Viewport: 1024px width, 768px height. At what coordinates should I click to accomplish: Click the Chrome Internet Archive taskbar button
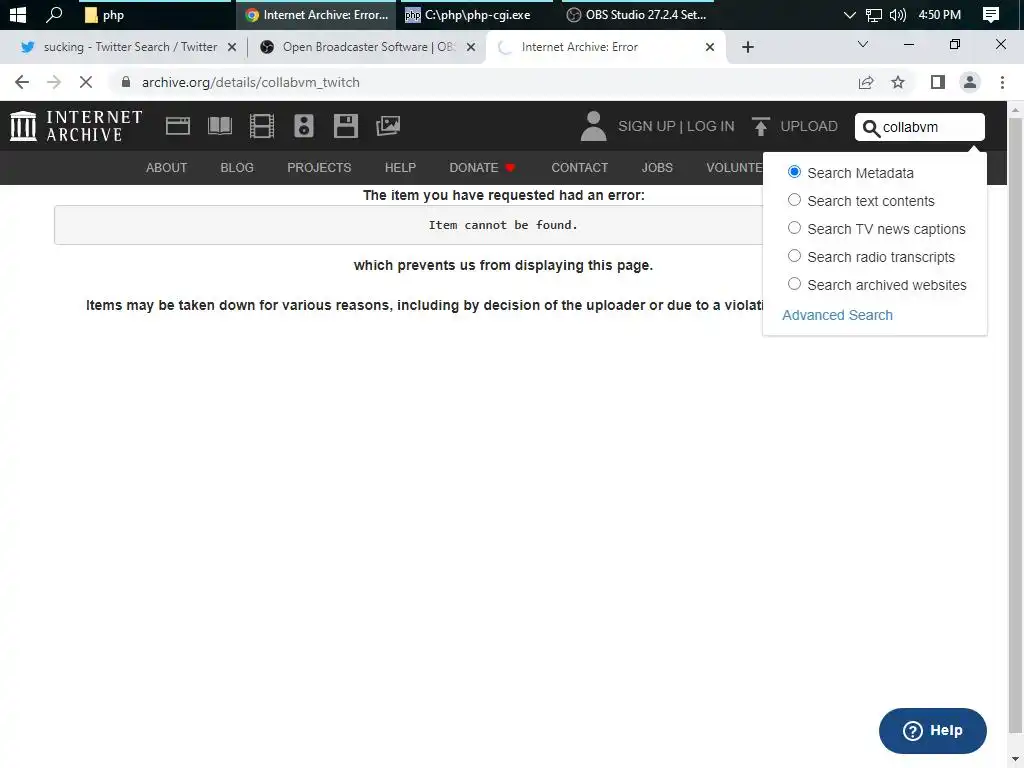point(316,14)
